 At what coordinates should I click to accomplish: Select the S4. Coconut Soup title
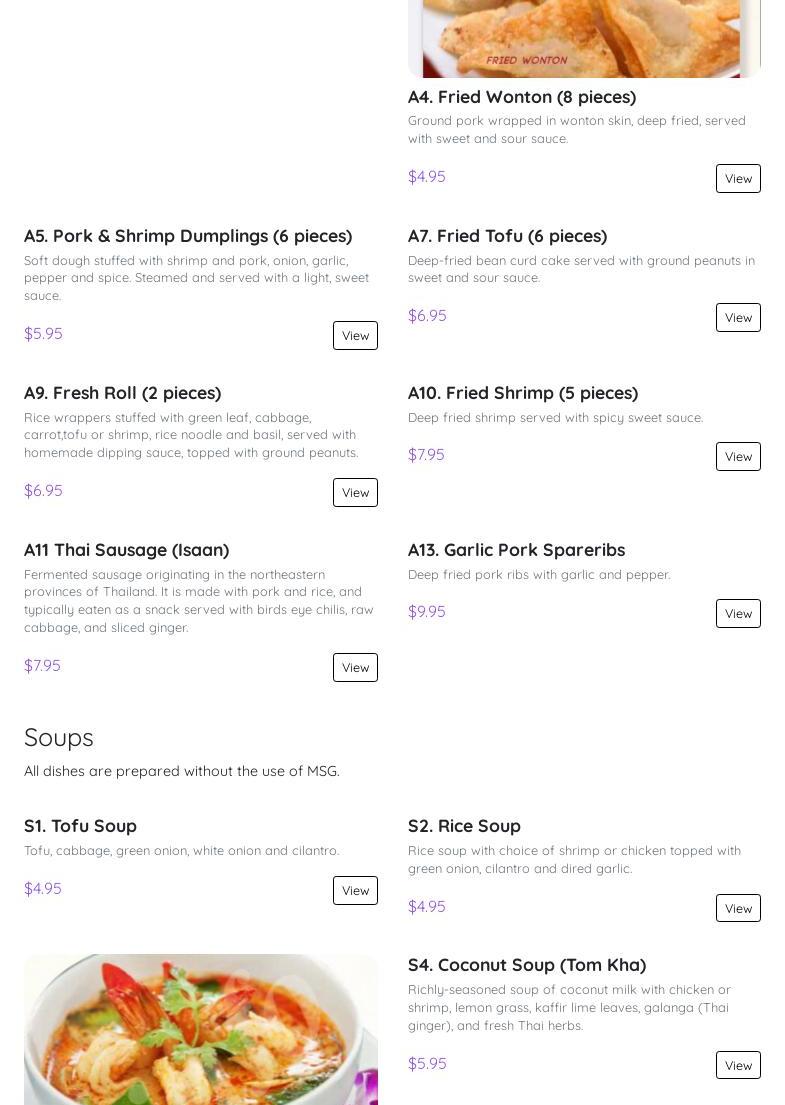(x=527, y=965)
